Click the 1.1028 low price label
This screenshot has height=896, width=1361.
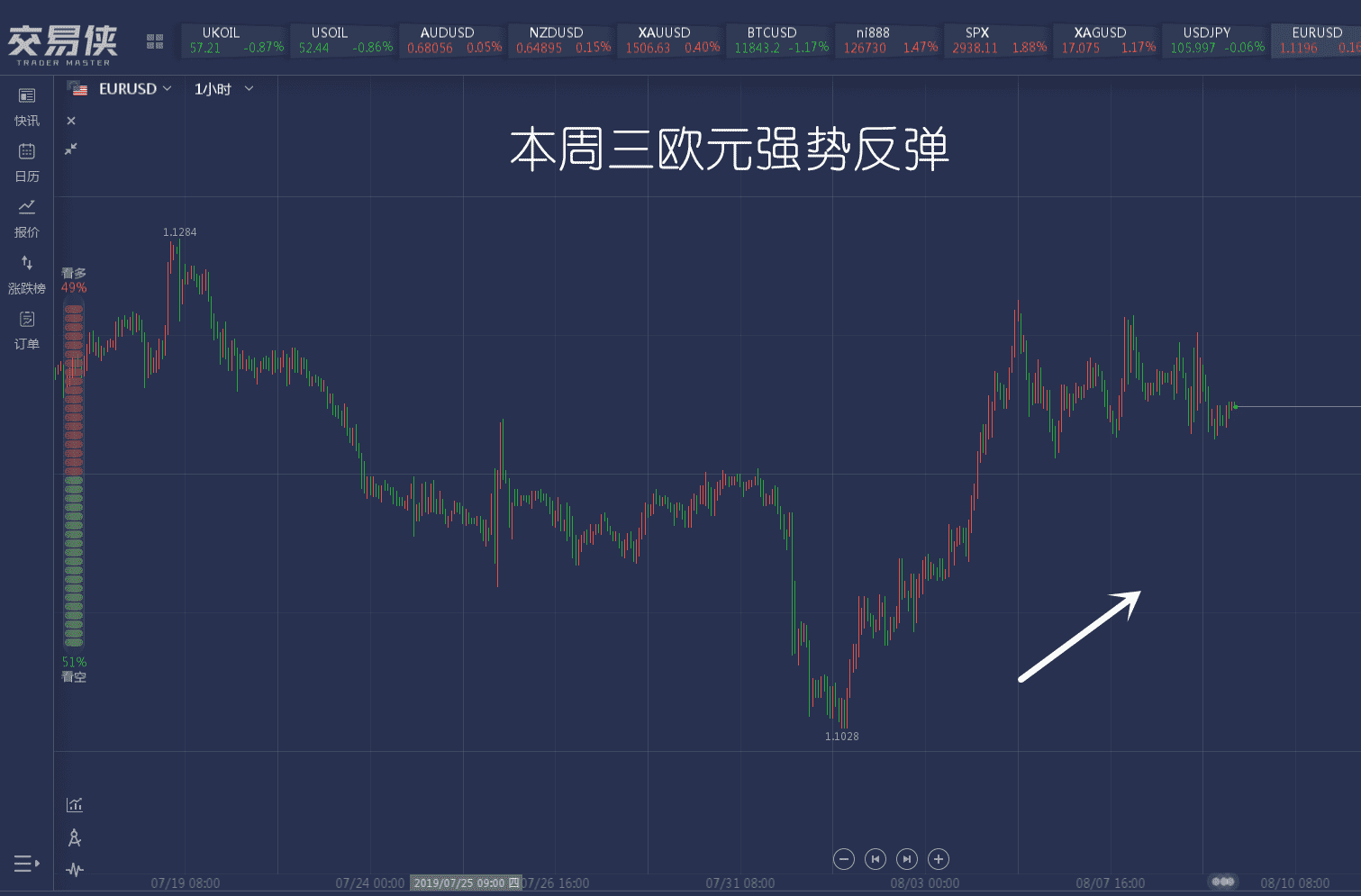842,737
